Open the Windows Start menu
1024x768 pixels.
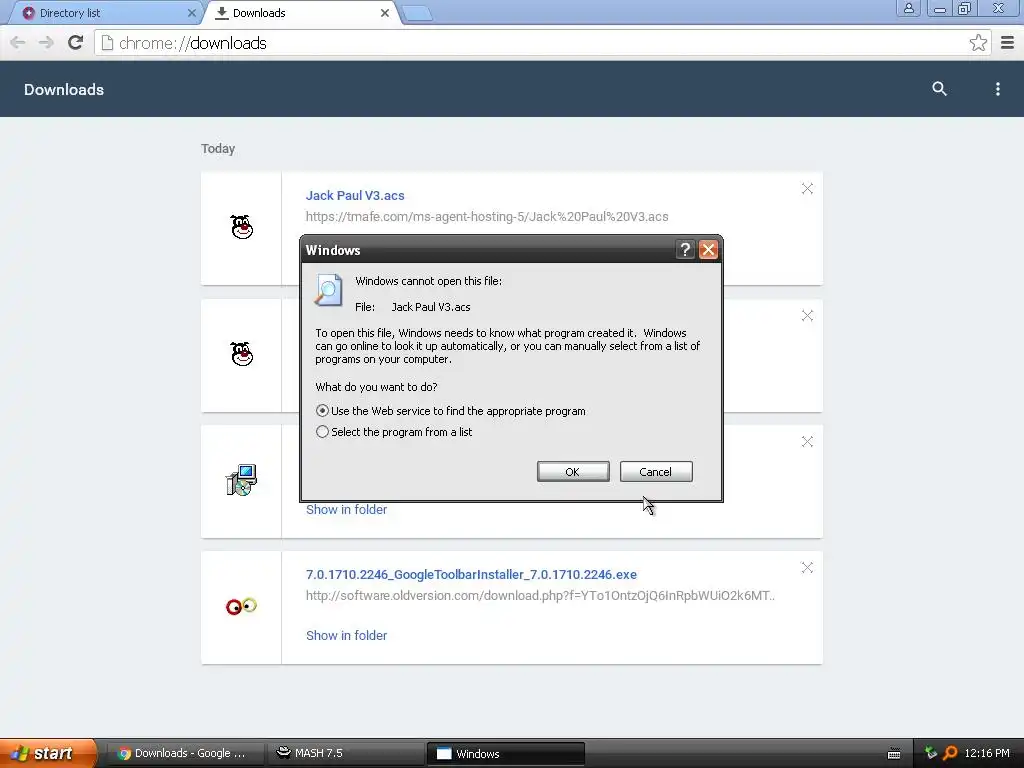pyautogui.click(x=48, y=753)
